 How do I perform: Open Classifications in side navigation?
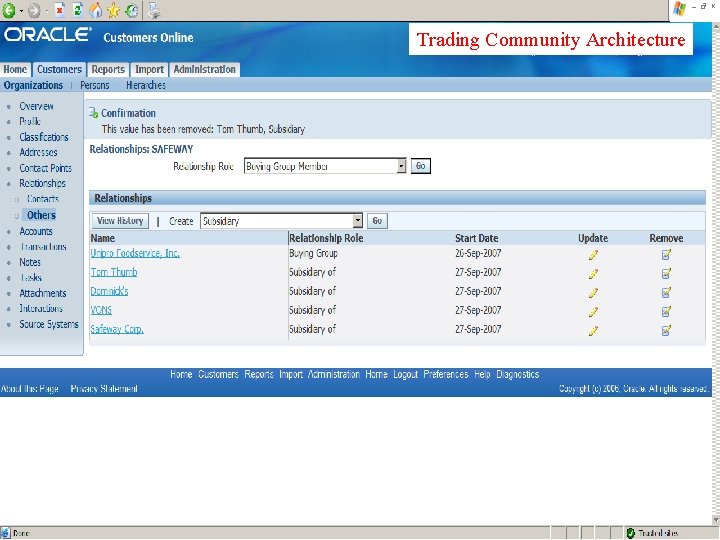[44, 137]
